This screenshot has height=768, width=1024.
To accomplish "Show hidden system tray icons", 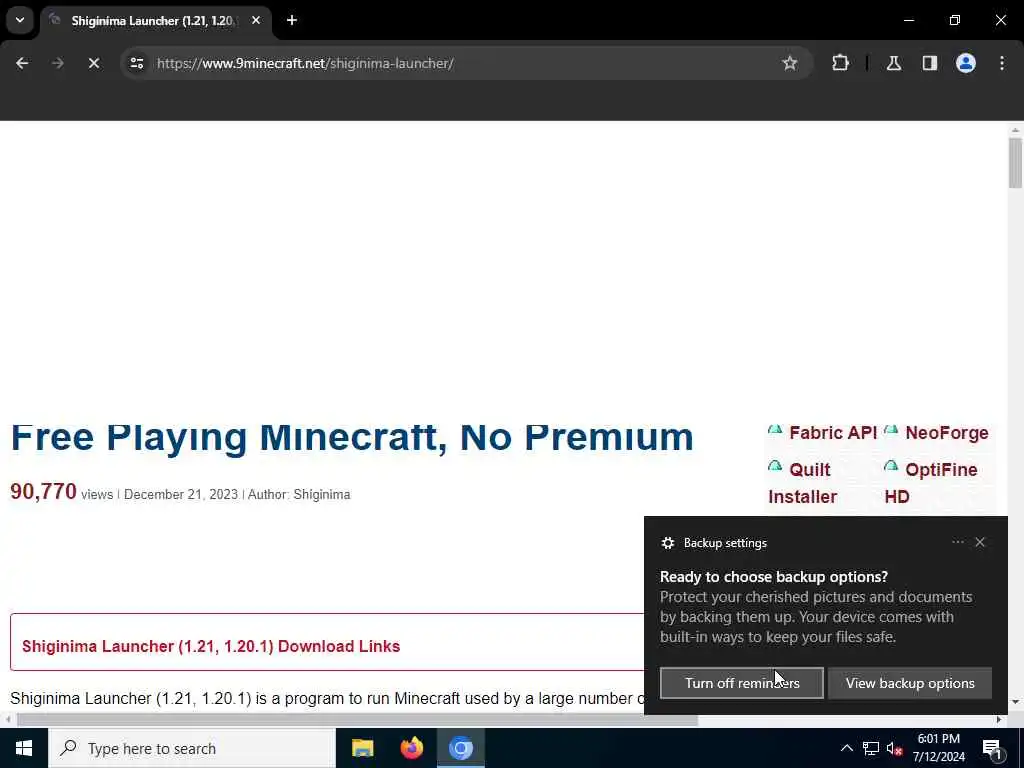I will [x=846, y=748].
